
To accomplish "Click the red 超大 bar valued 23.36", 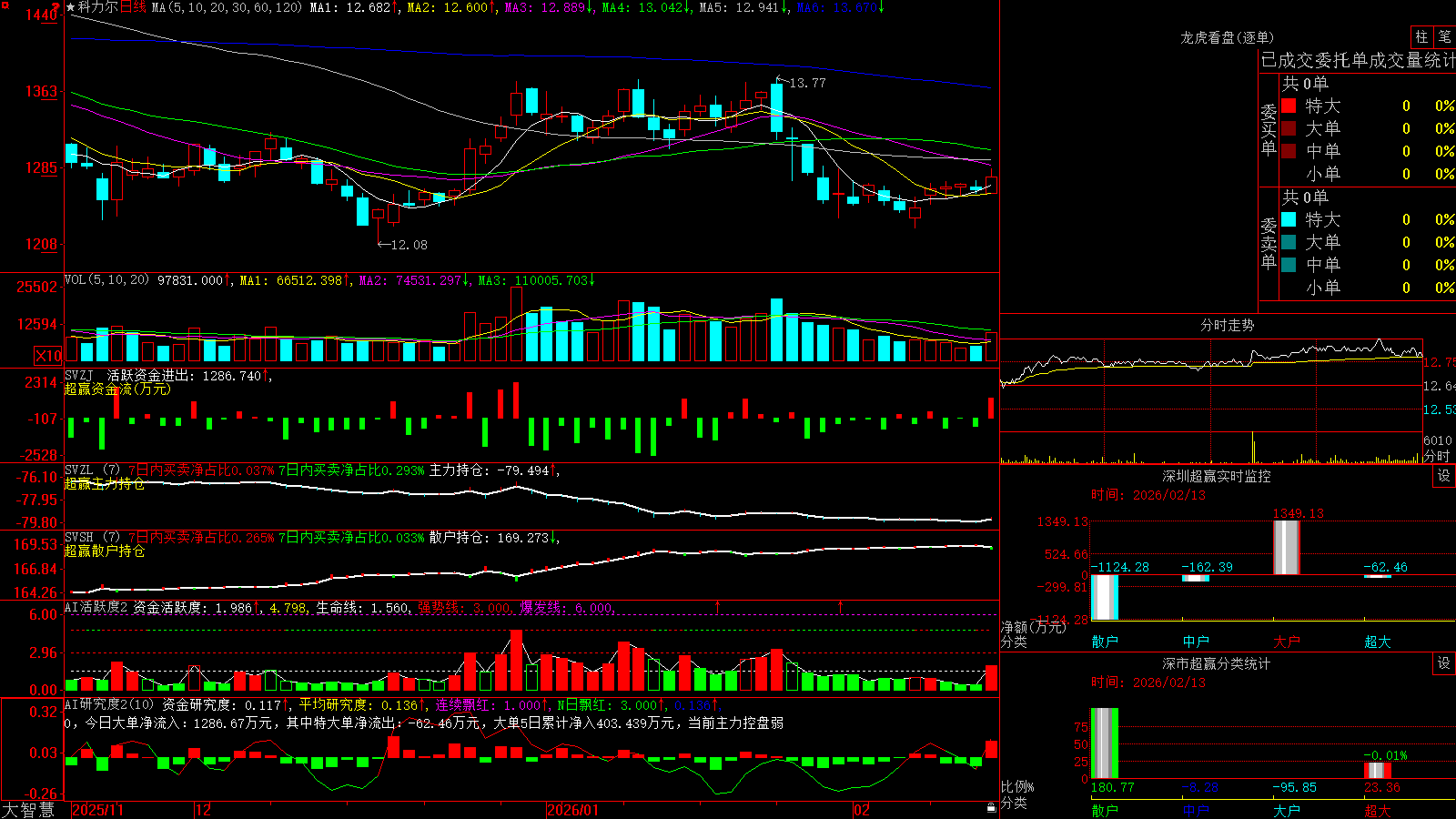I will 1377,771.
